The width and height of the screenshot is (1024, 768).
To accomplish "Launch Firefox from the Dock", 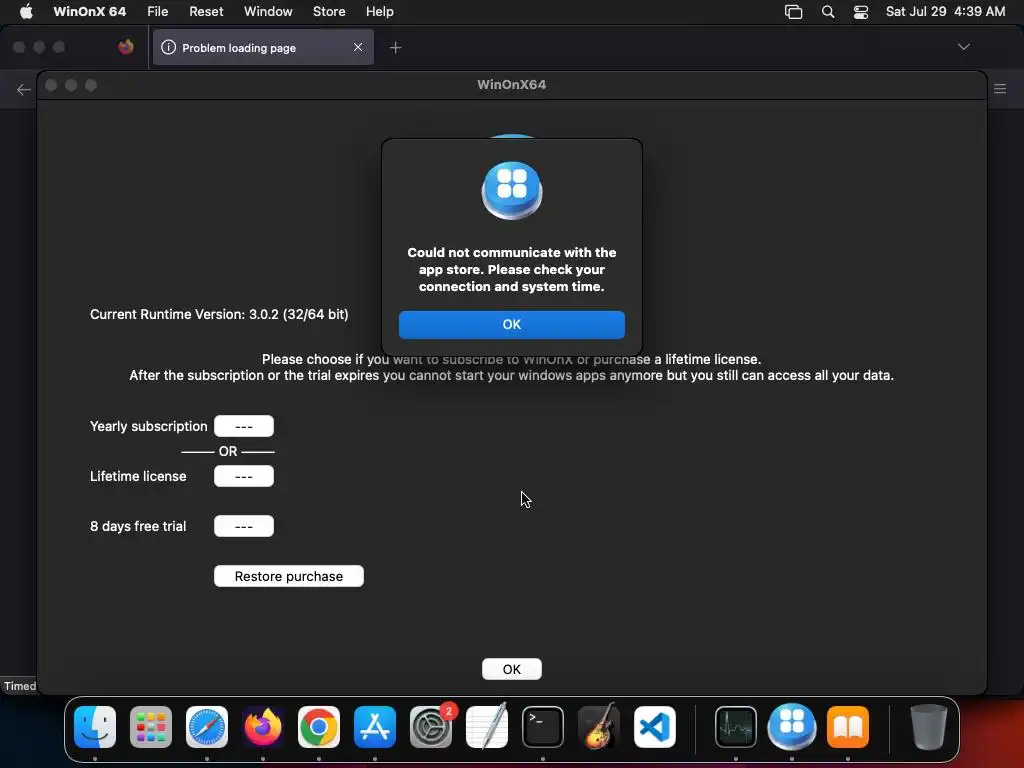I will pyautogui.click(x=263, y=726).
